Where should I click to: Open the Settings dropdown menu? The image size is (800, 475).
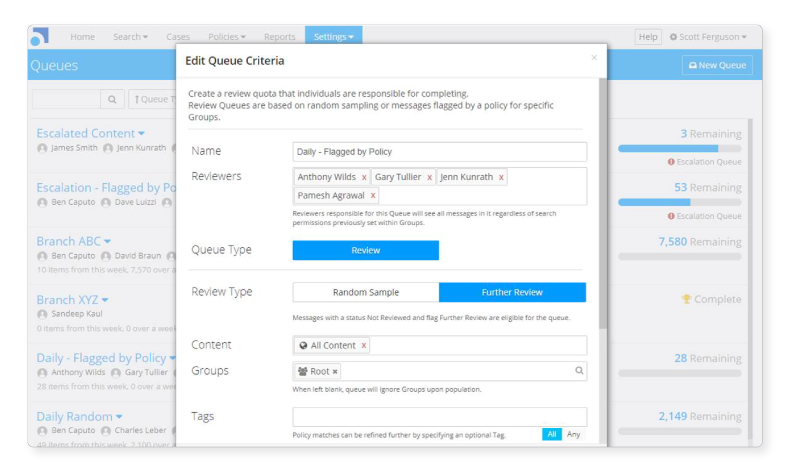[x=334, y=37]
